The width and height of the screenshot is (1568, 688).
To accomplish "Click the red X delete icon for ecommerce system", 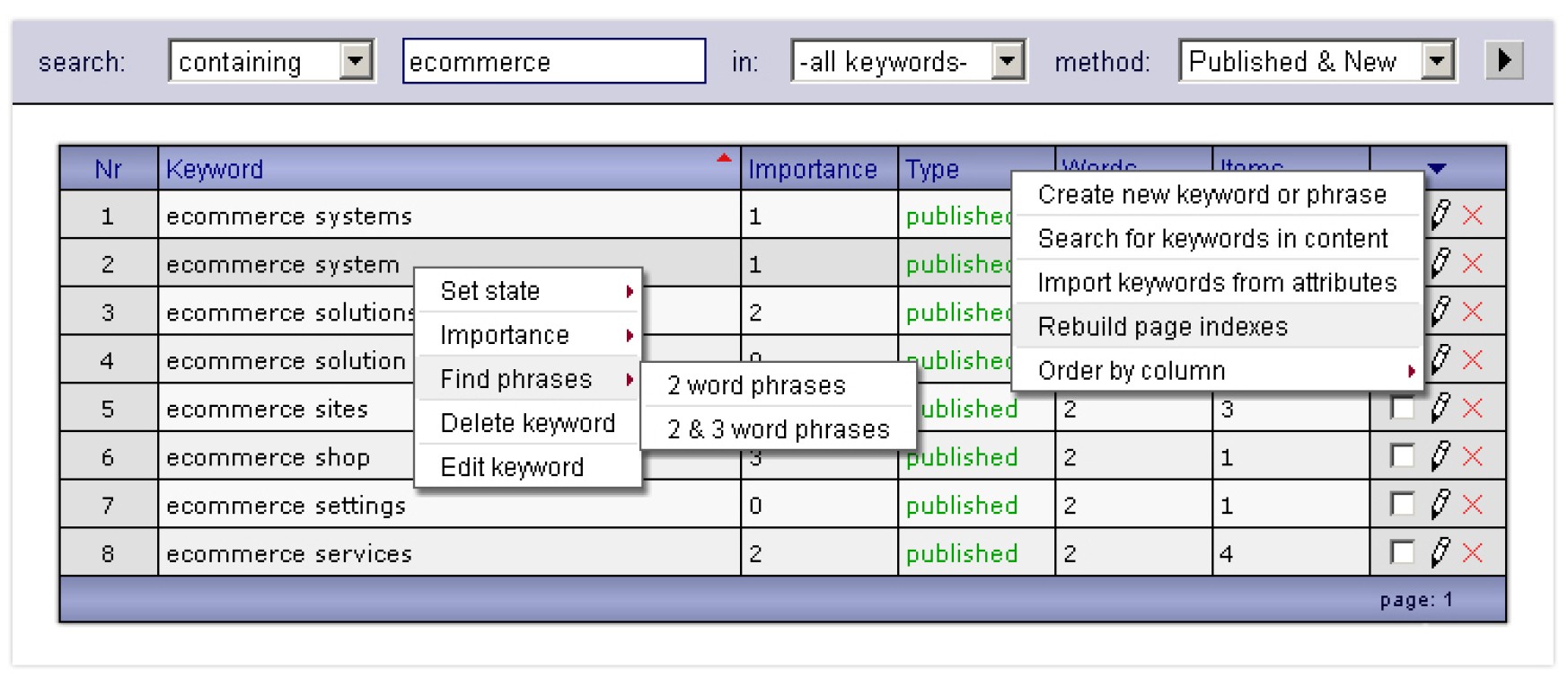I will point(1472,263).
